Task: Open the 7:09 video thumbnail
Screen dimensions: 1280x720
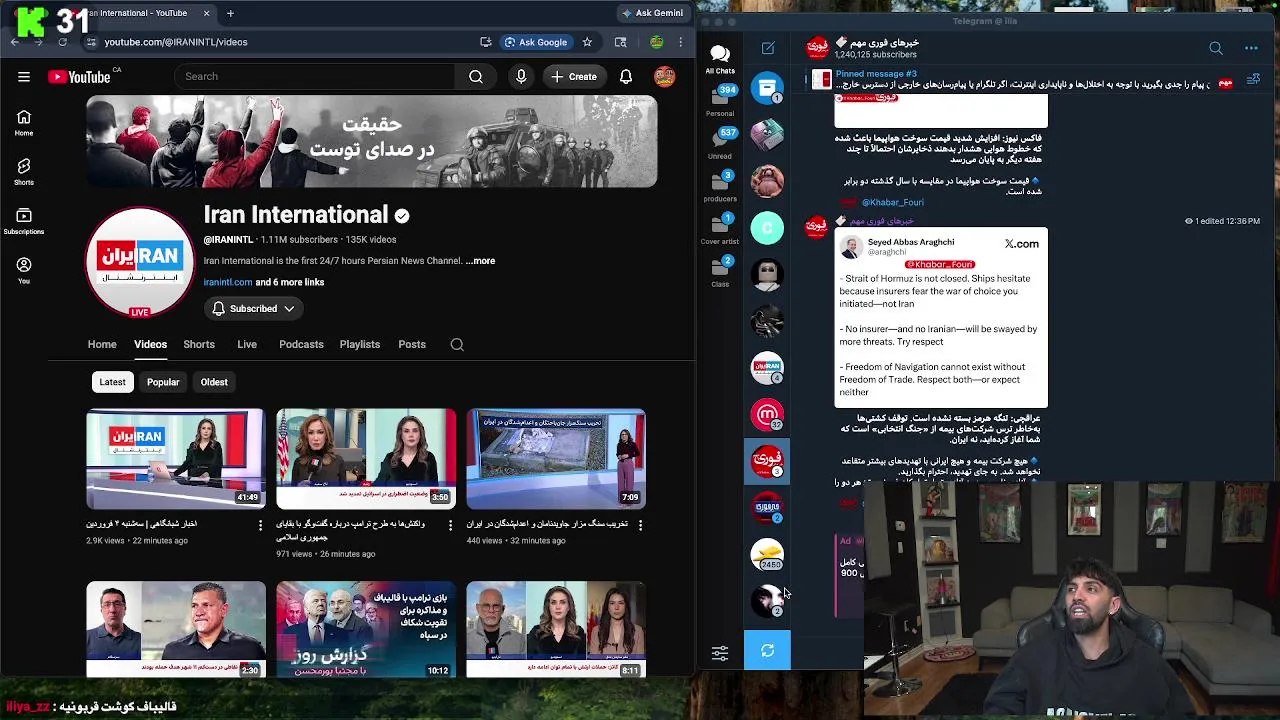Action: [556, 459]
